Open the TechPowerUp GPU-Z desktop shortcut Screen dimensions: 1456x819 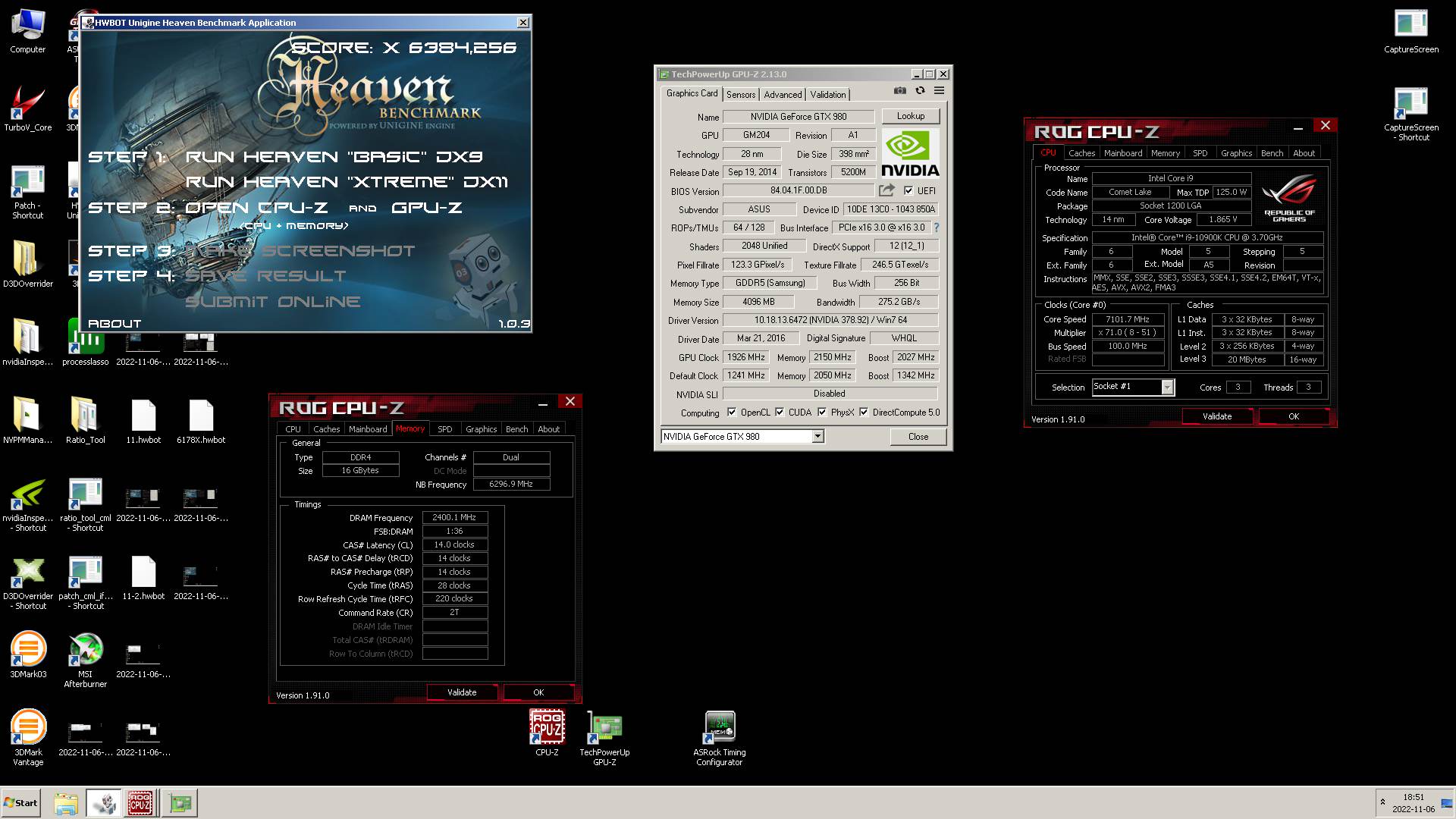[x=604, y=737]
